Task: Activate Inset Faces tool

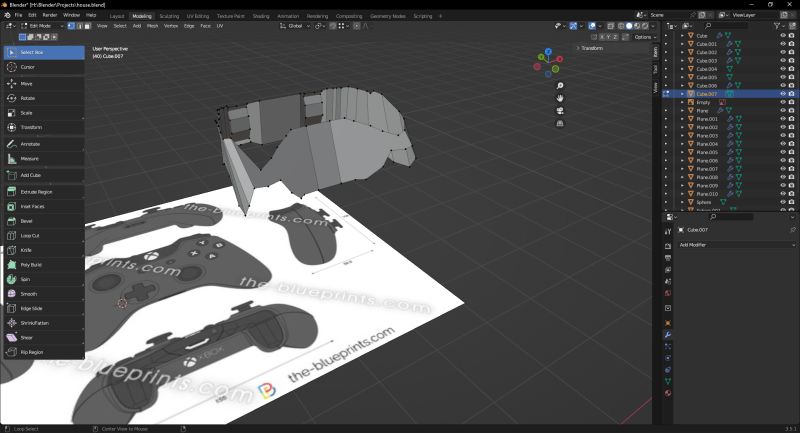Action: pos(44,207)
